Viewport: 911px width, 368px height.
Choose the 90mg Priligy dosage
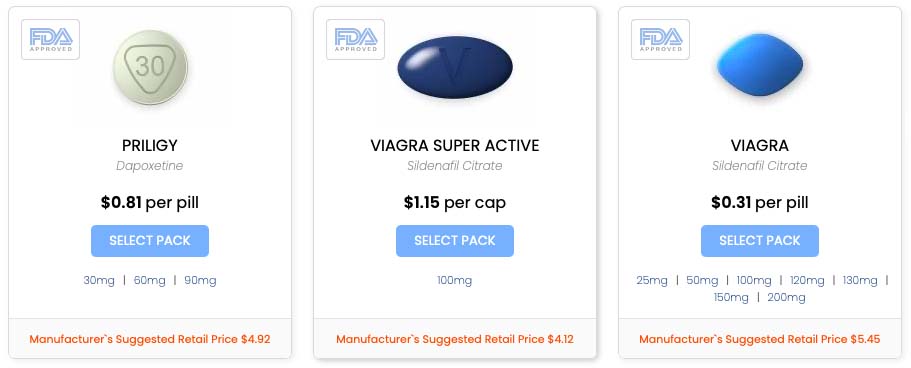coord(200,281)
